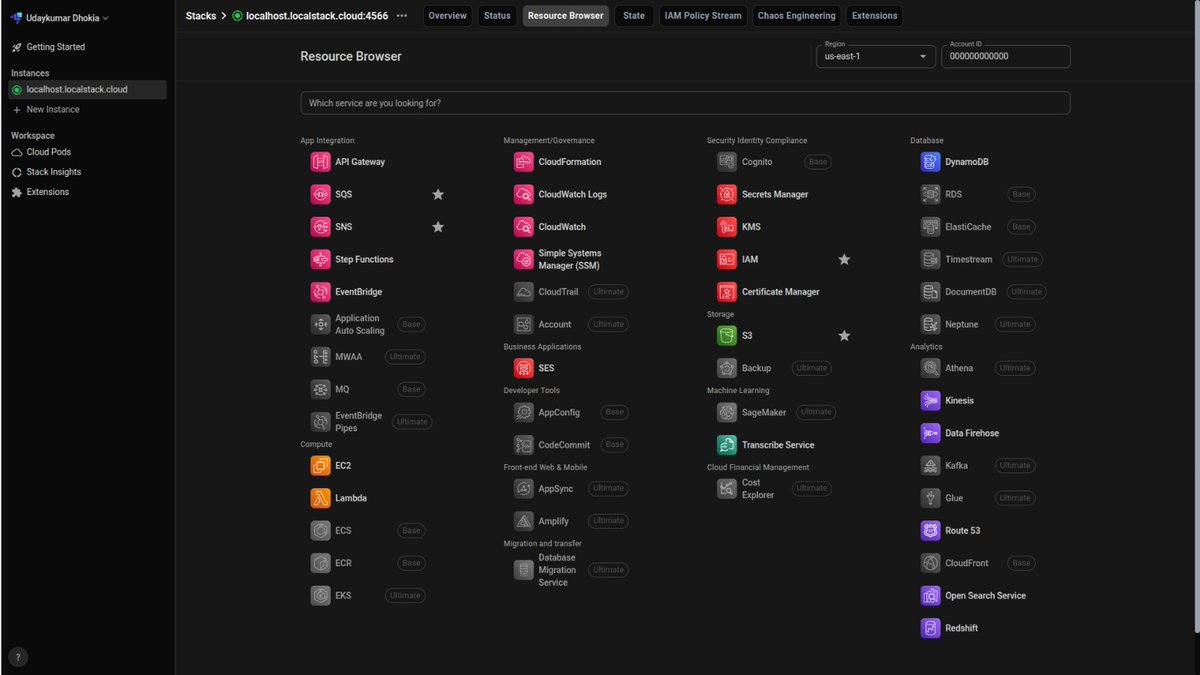Open the Secrets Manager icon

[727, 194]
